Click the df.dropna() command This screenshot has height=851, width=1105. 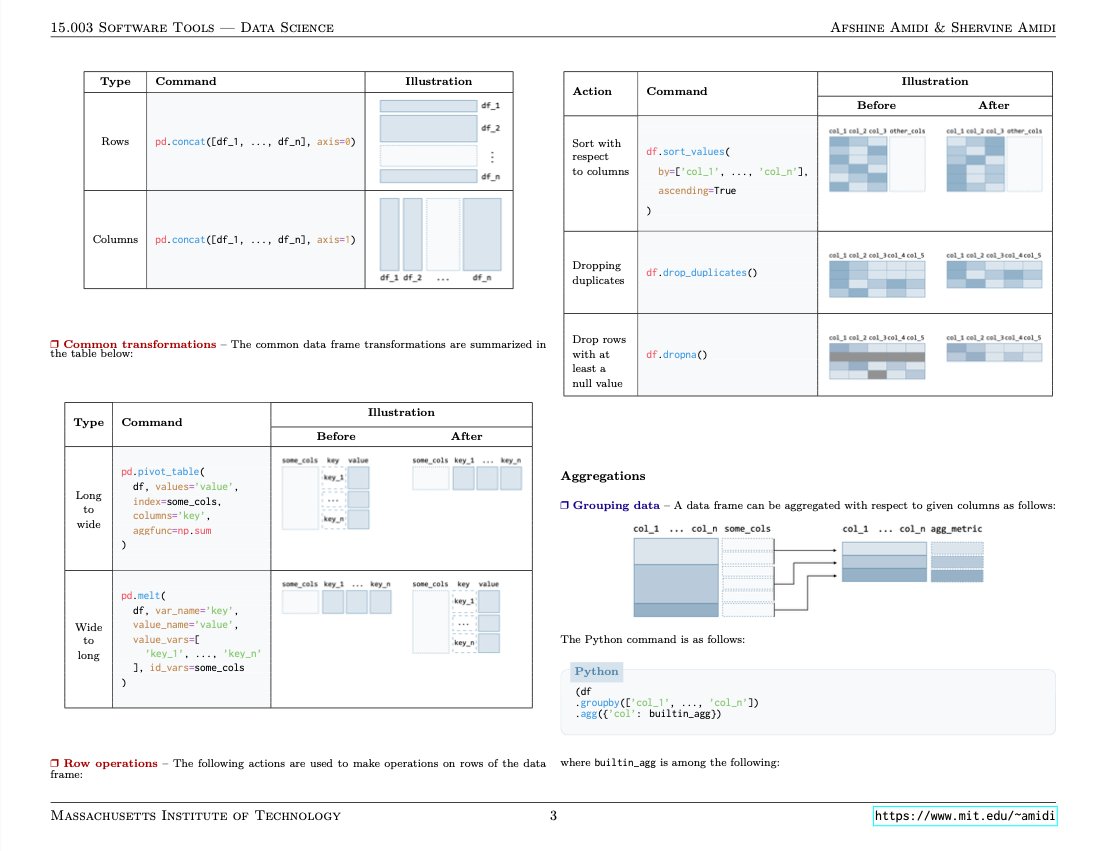pyautogui.click(x=677, y=354)
